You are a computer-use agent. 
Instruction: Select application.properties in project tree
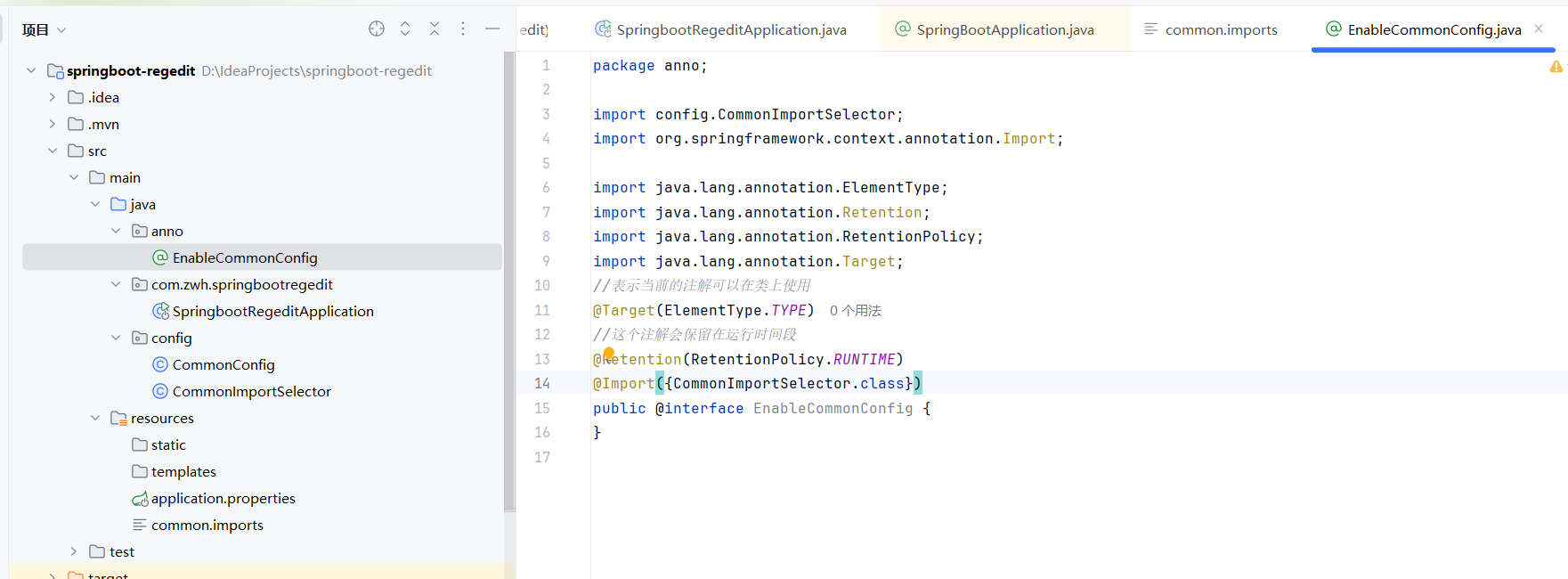point(223,498)
